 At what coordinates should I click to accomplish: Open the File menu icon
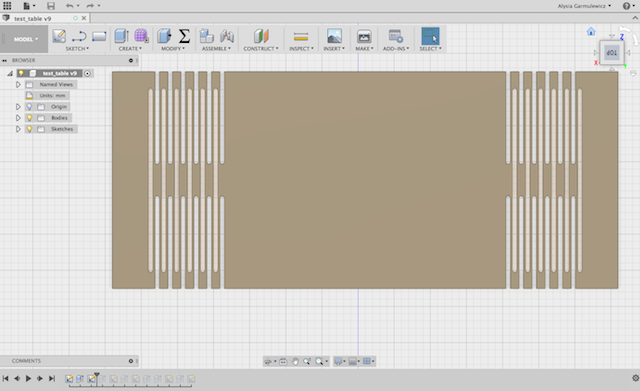27,6
